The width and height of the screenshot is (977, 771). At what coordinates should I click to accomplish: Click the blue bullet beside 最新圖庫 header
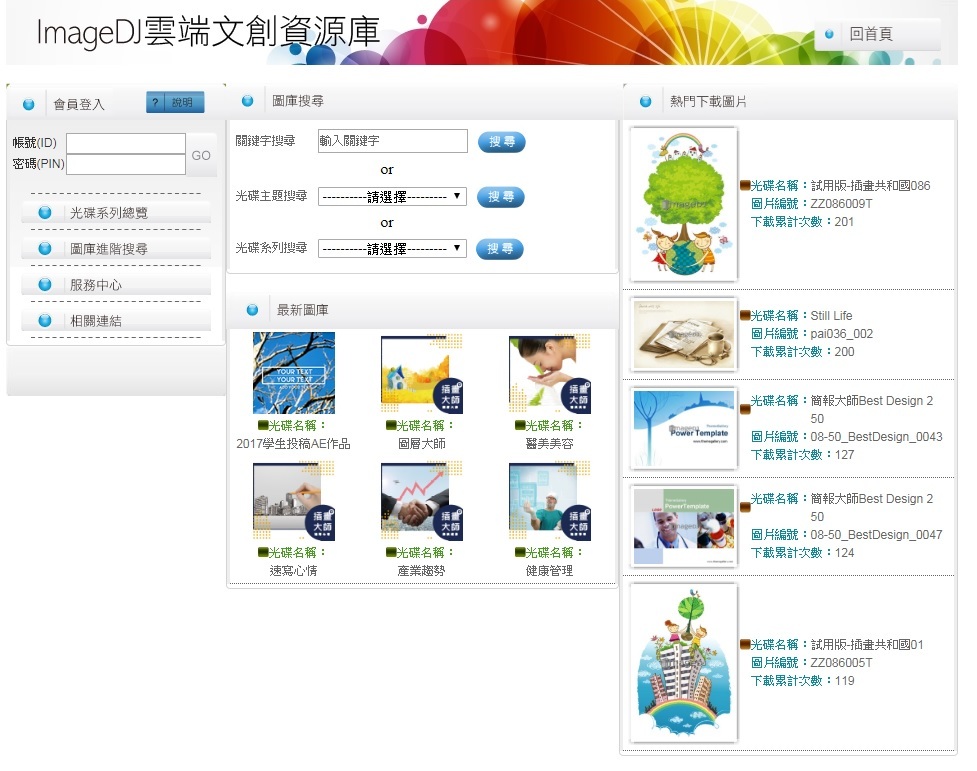252,310
